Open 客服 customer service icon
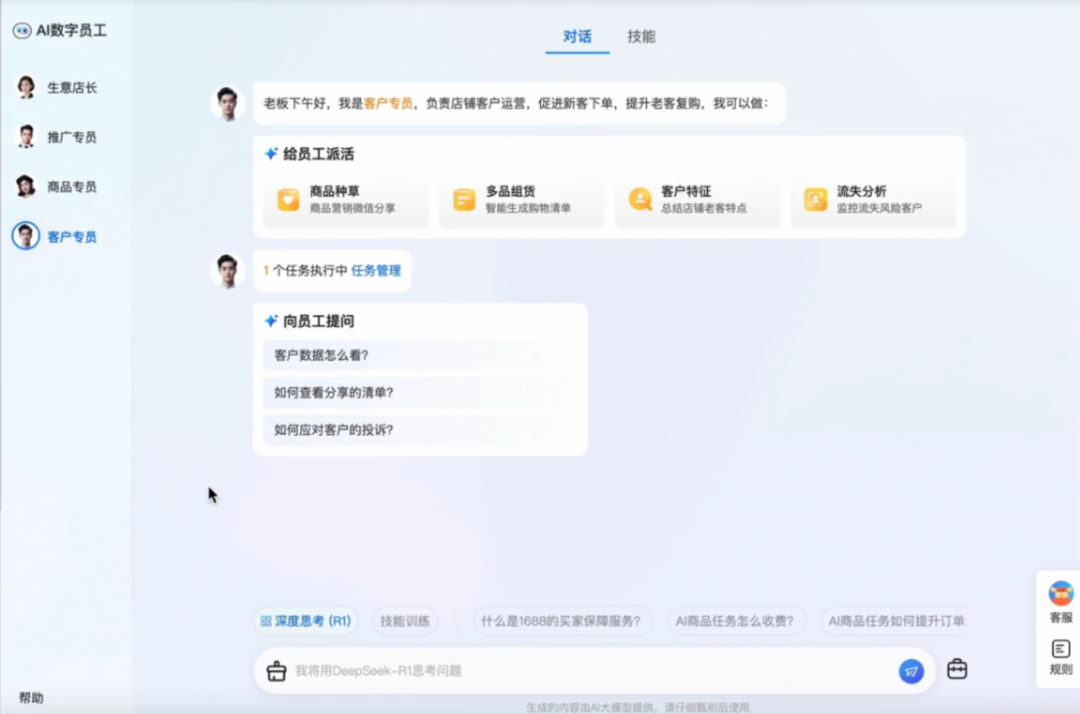The height and width of the screenshot is (714, 1080). pyautogui.click(x=1060, y=600)
